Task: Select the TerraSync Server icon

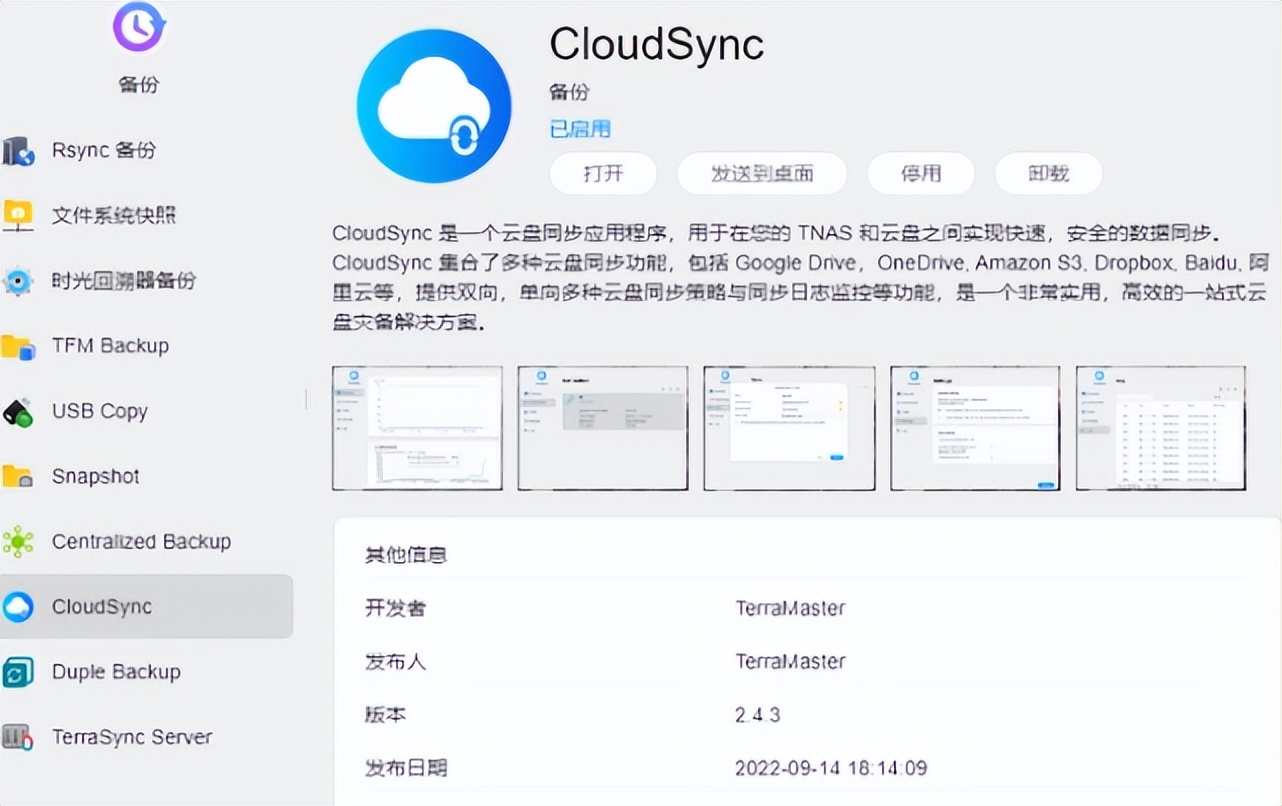Action: (x=19, y=737)
